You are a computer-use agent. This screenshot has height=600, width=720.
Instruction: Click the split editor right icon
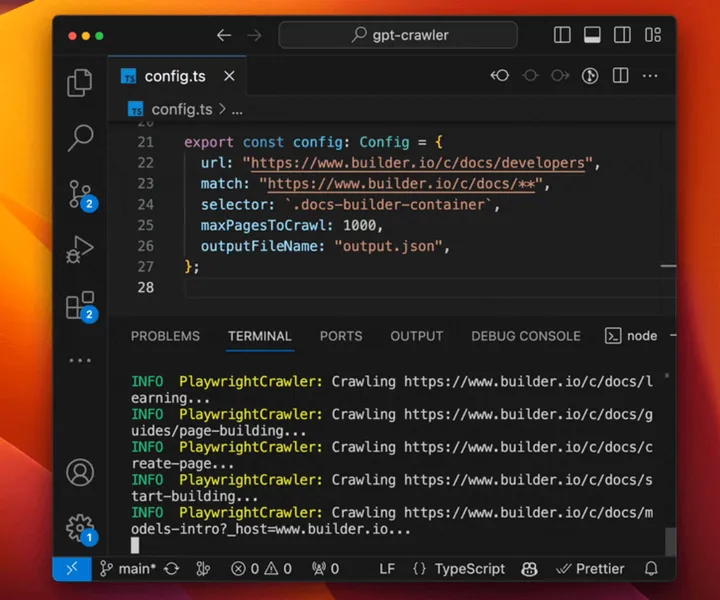[620, 76]
